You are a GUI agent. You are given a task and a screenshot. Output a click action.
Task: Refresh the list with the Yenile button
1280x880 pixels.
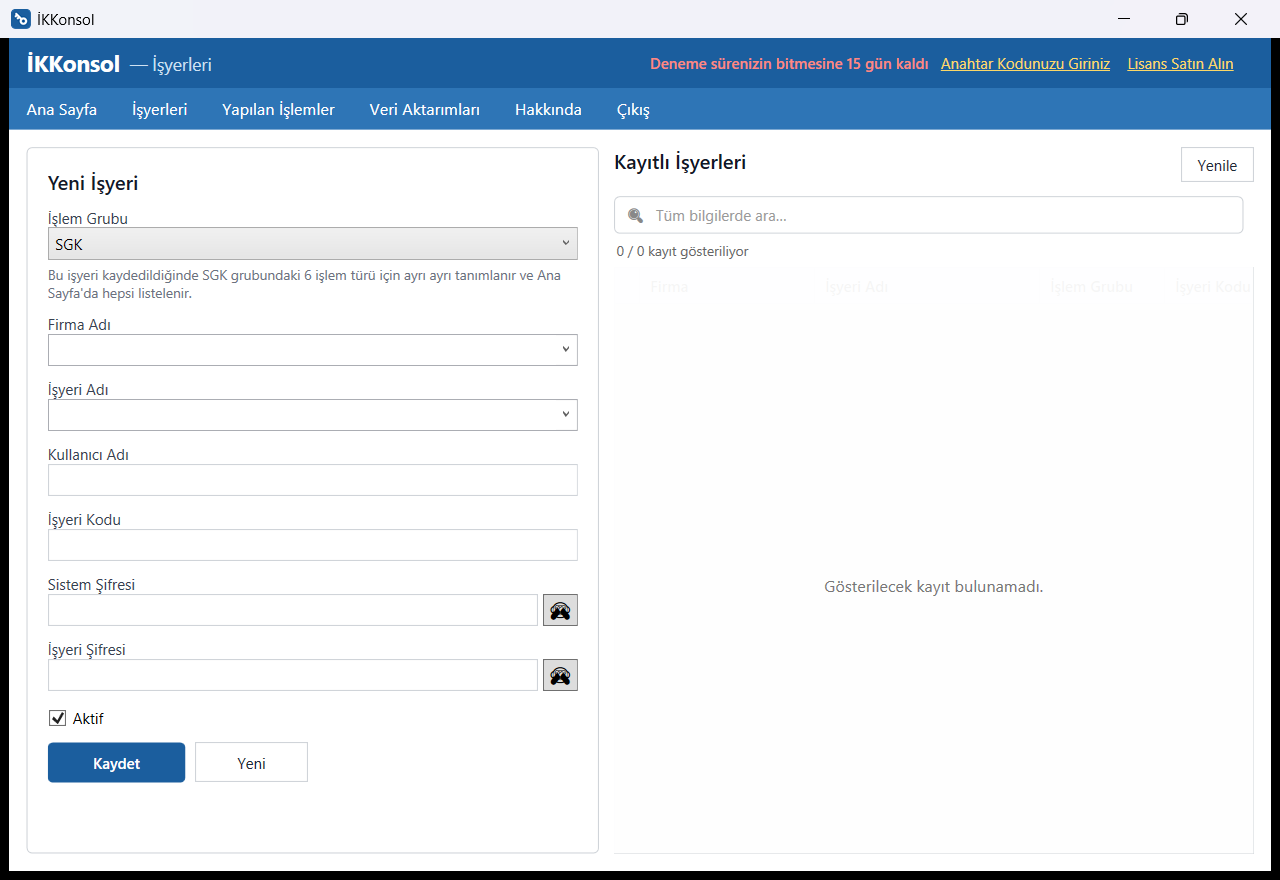click(1217, 165)
